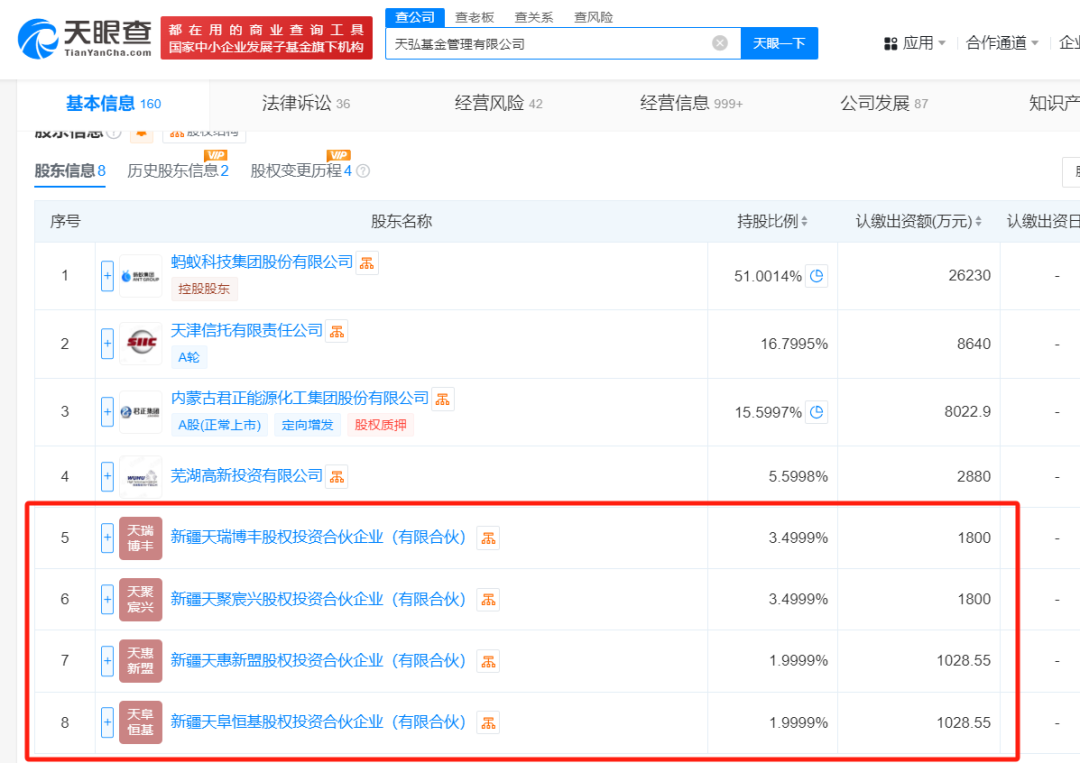The image size is (1080, 763).
Task: Expand row 7 新疆天惠新盟 plus button
Action: (x=107, y=660)
